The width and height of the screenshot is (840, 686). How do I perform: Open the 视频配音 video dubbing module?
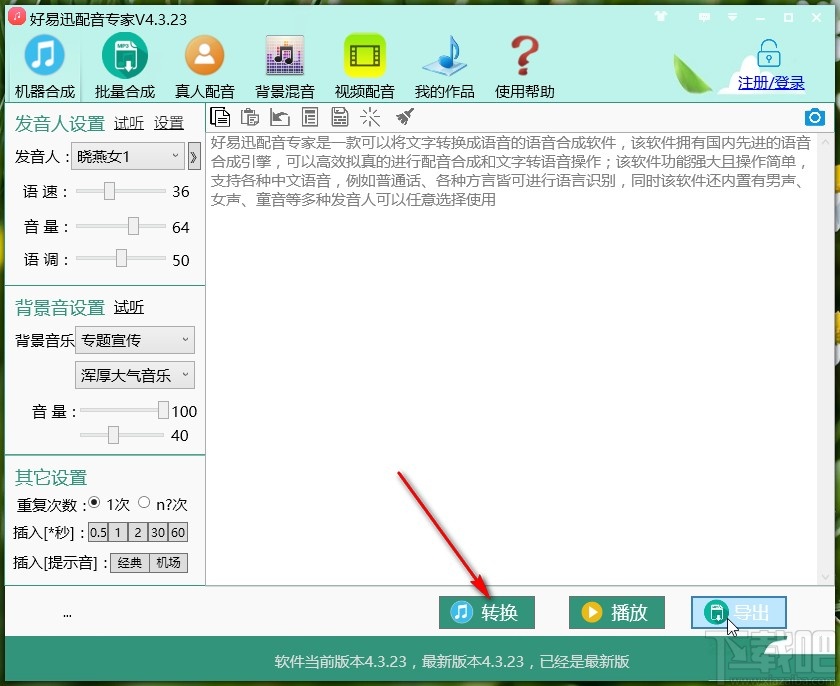(x=364, y=67)
